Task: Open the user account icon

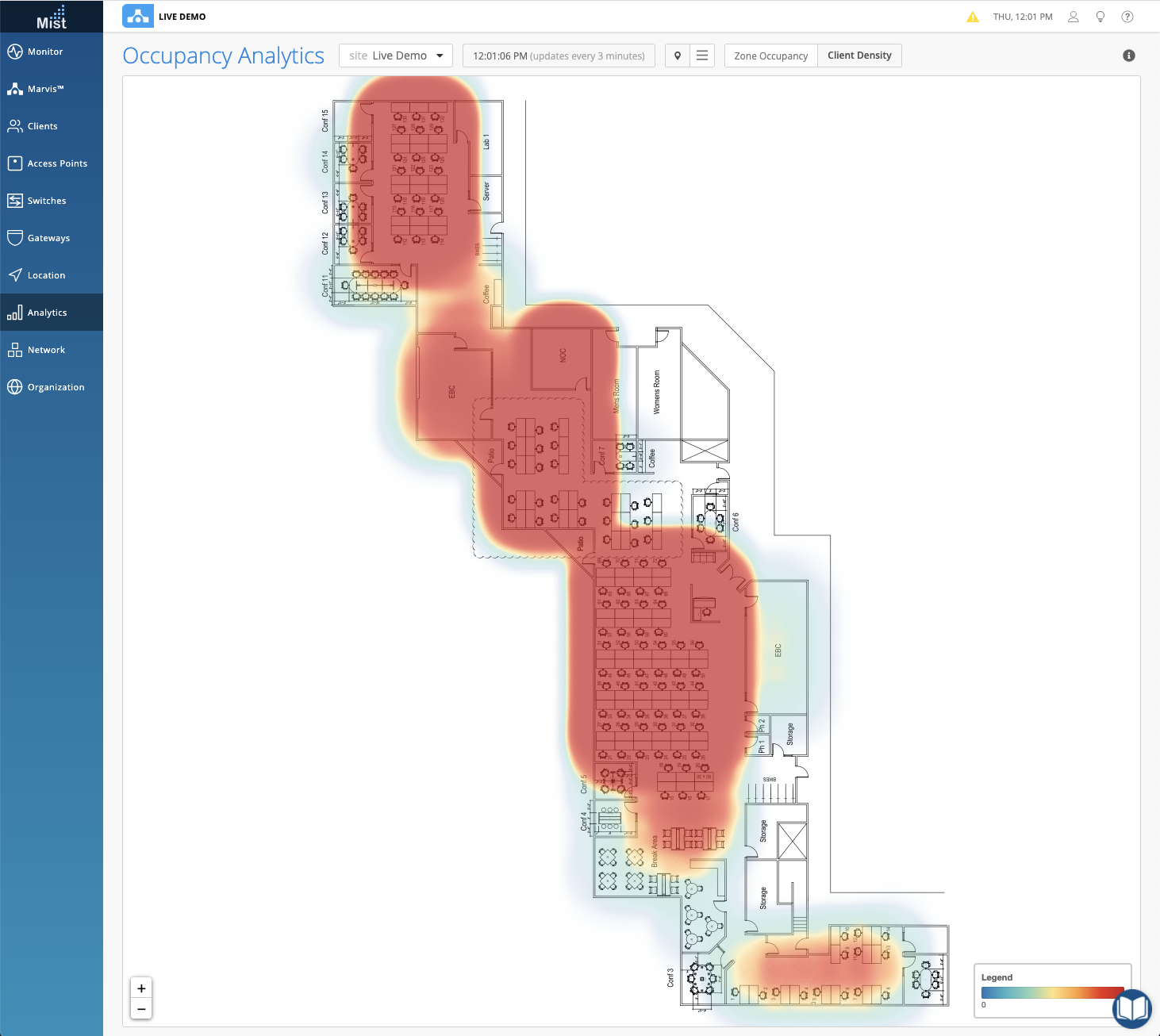Action: coord(1073,17)
